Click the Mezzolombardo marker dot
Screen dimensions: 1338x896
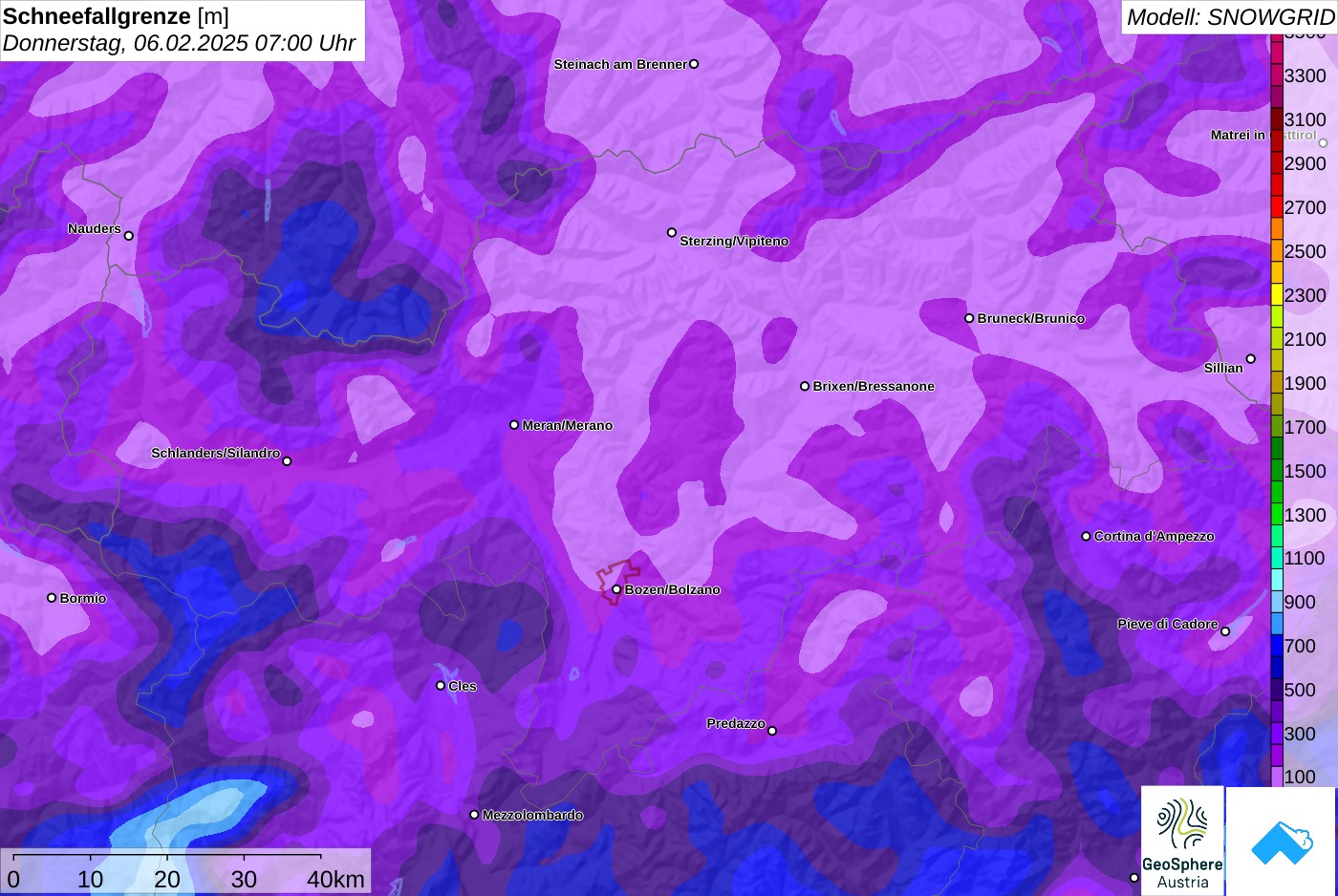click(474, 815)
